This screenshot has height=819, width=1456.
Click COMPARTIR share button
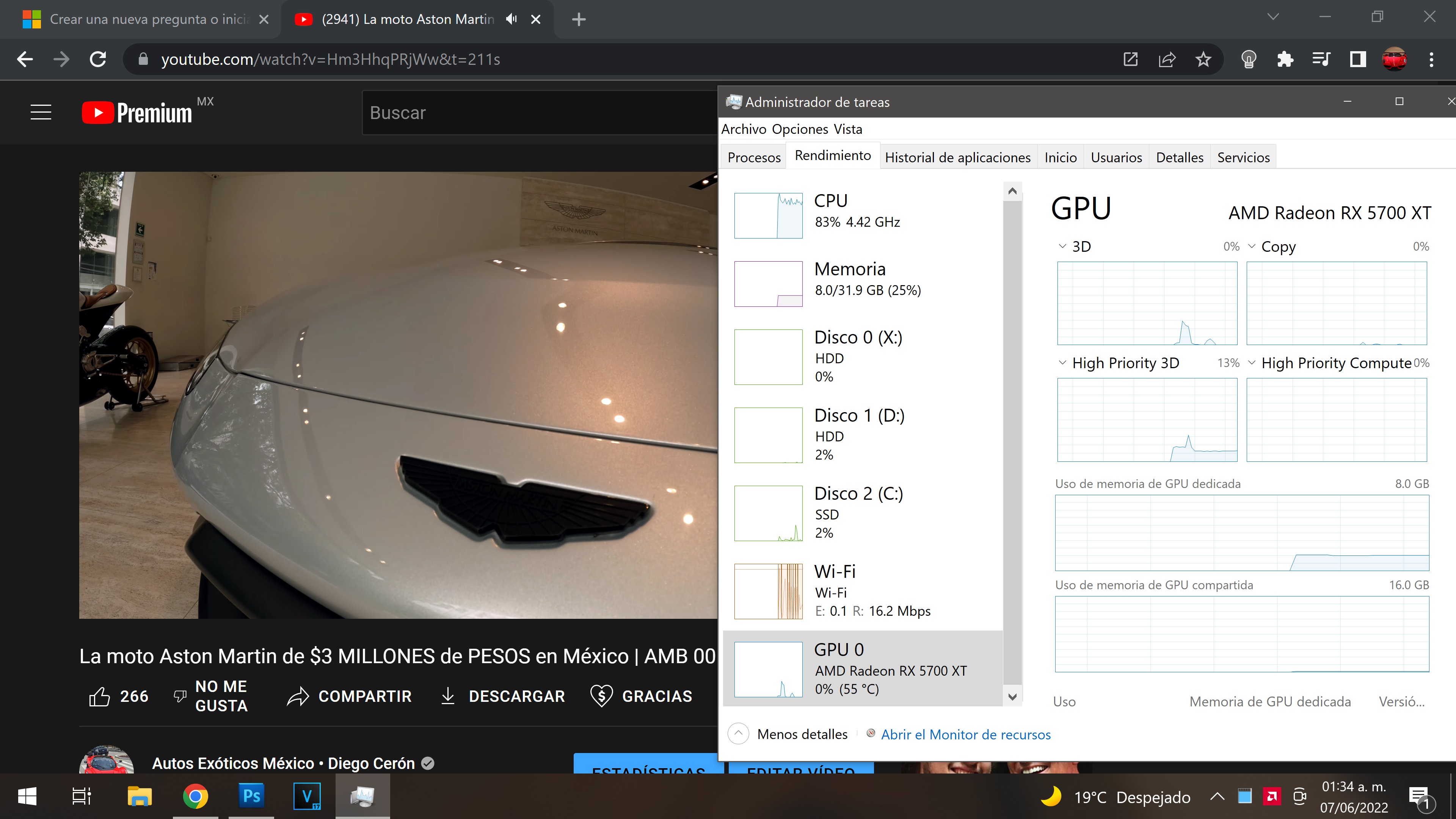click(x=349, y=697)
